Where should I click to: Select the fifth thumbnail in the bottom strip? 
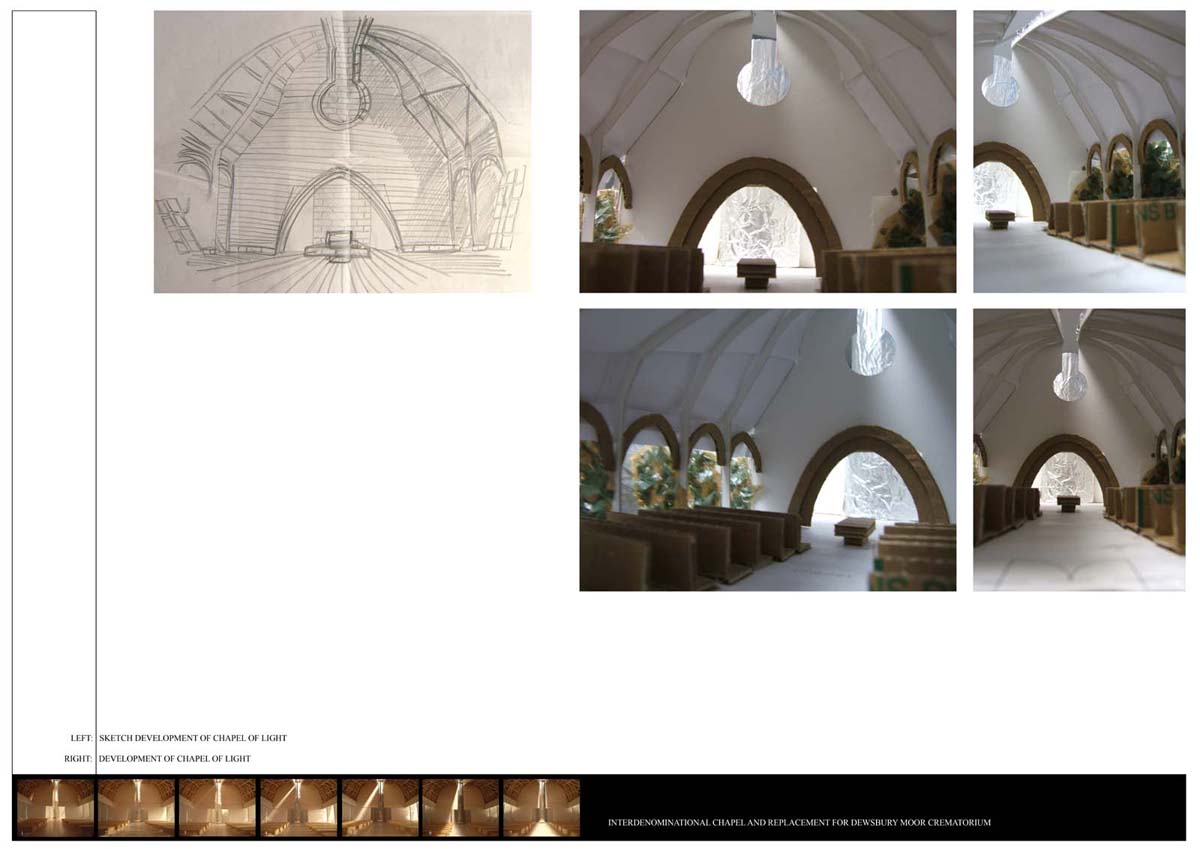pyautogui.click(x=380, y=807)
